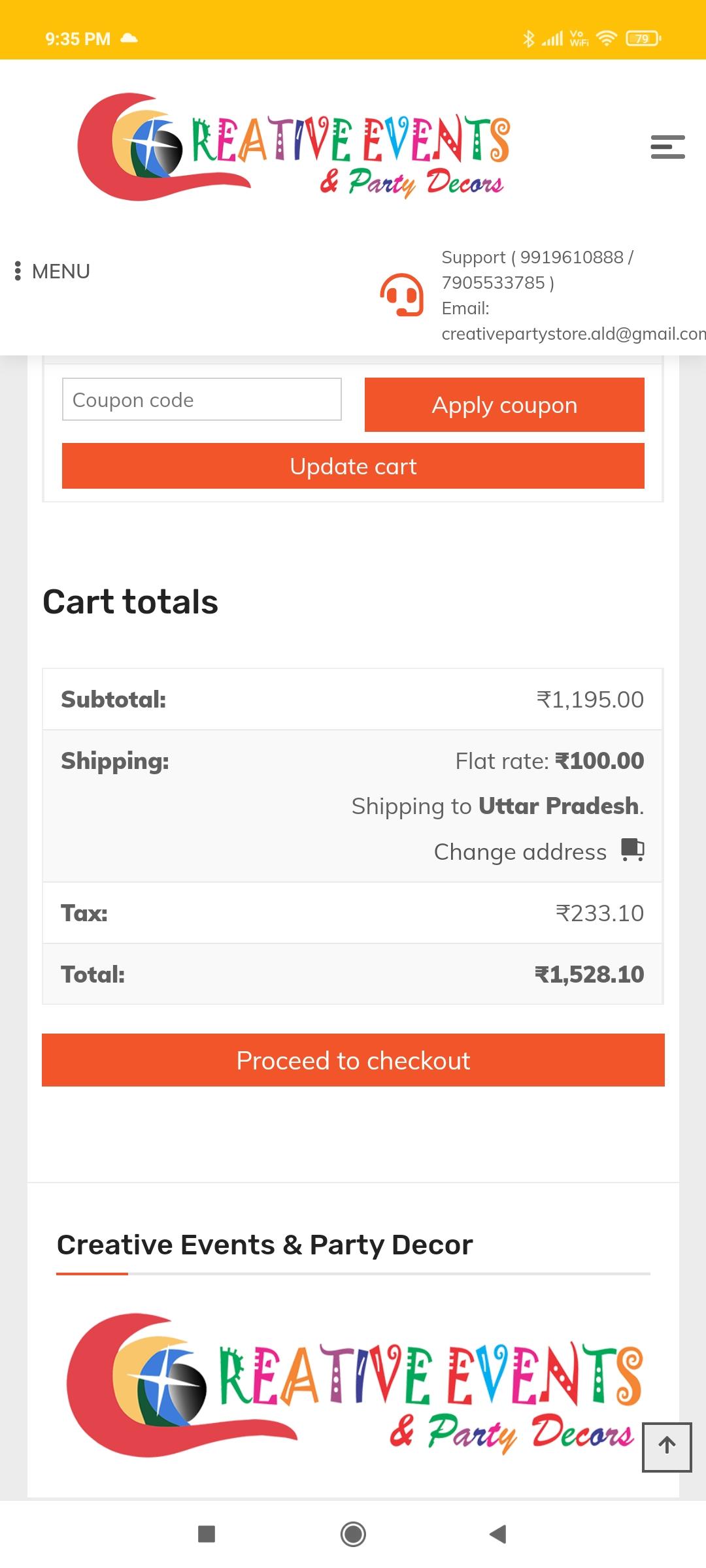Open the hamburger menu icon
706x1568 pixels.
(667, 147)
